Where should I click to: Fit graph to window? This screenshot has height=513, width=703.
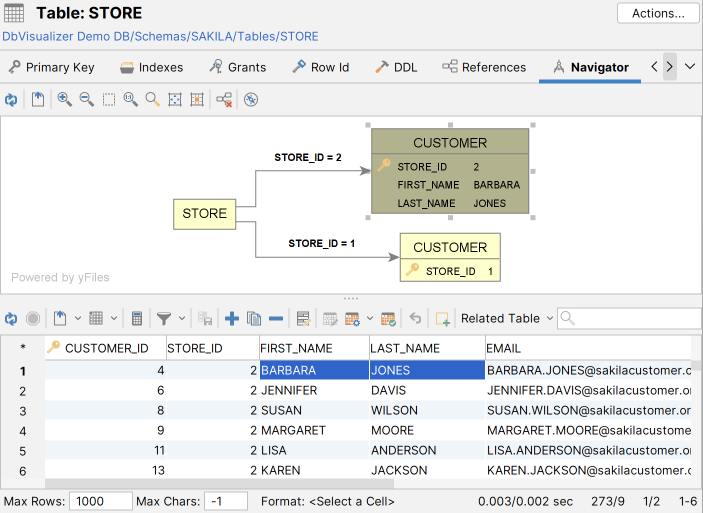point(174,100)
